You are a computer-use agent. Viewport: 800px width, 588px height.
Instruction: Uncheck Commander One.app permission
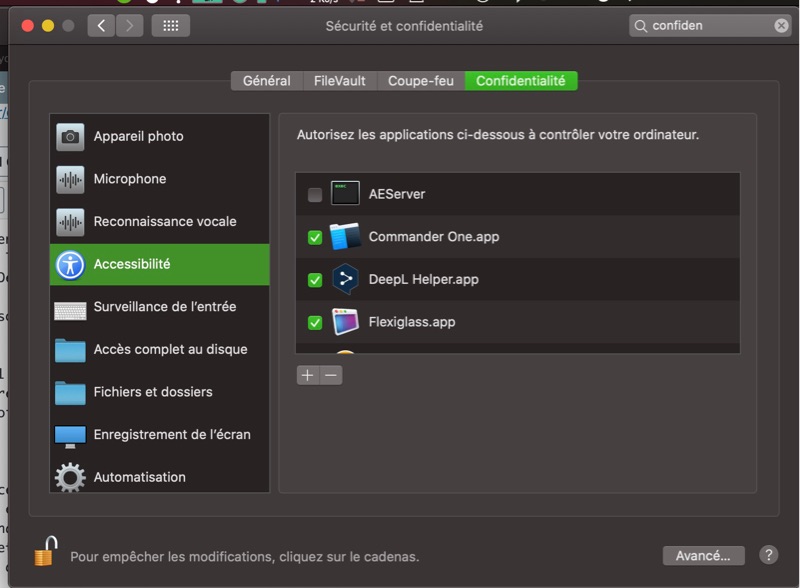click(x=315, y=238)
